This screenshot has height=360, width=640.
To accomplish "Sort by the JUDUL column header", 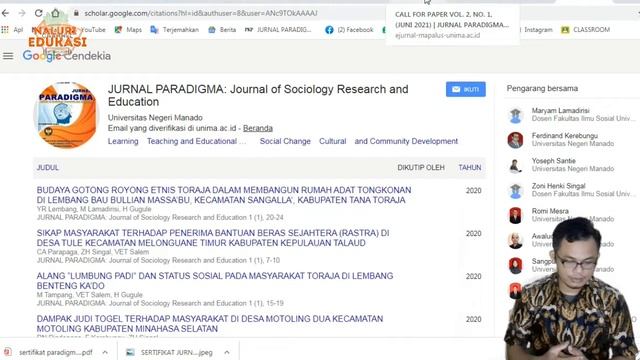I will tap(48, 167).
